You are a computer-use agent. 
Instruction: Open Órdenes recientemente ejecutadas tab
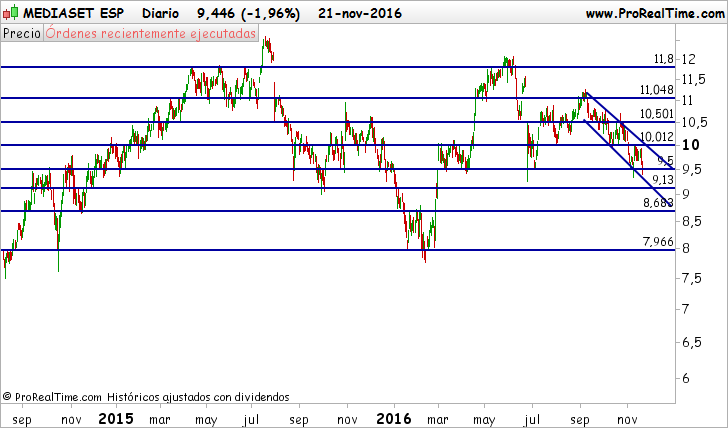(x=151, y=33)
